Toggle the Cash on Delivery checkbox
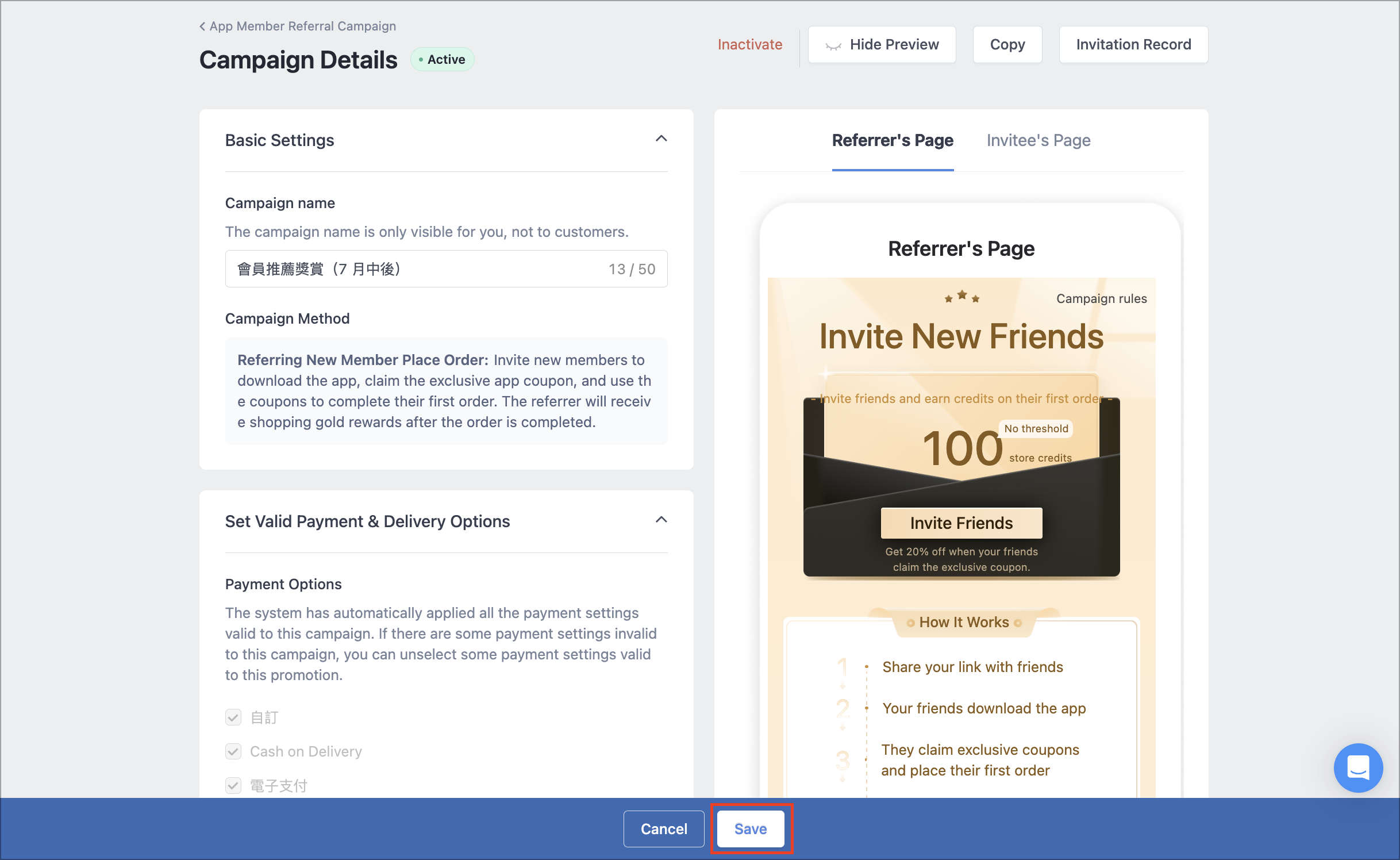Image resolution: width=1400 pixels, height=860 pixels. (x=233, y=751)
